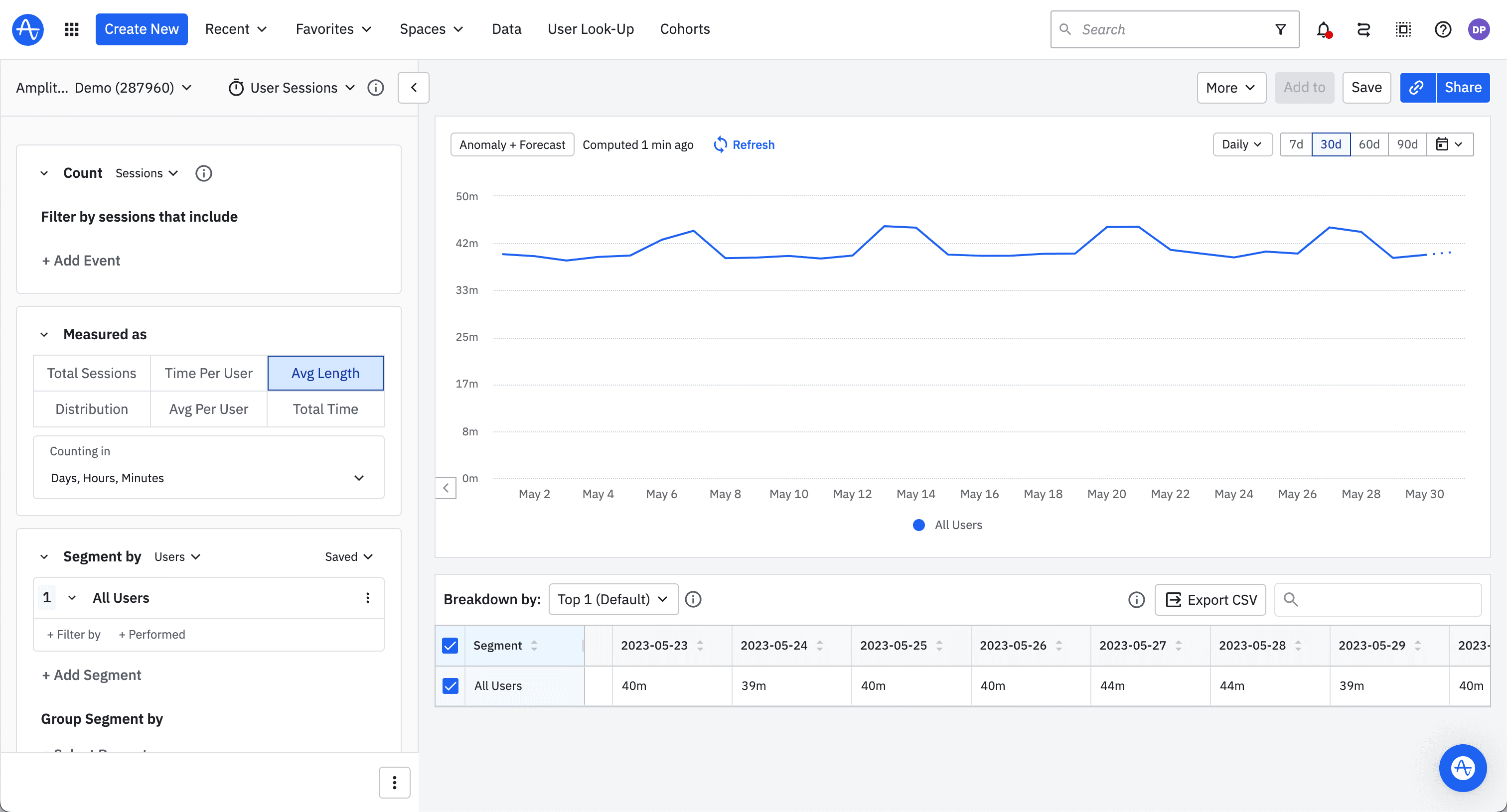Open the Daily granularity dropdown

point(1242,144)
